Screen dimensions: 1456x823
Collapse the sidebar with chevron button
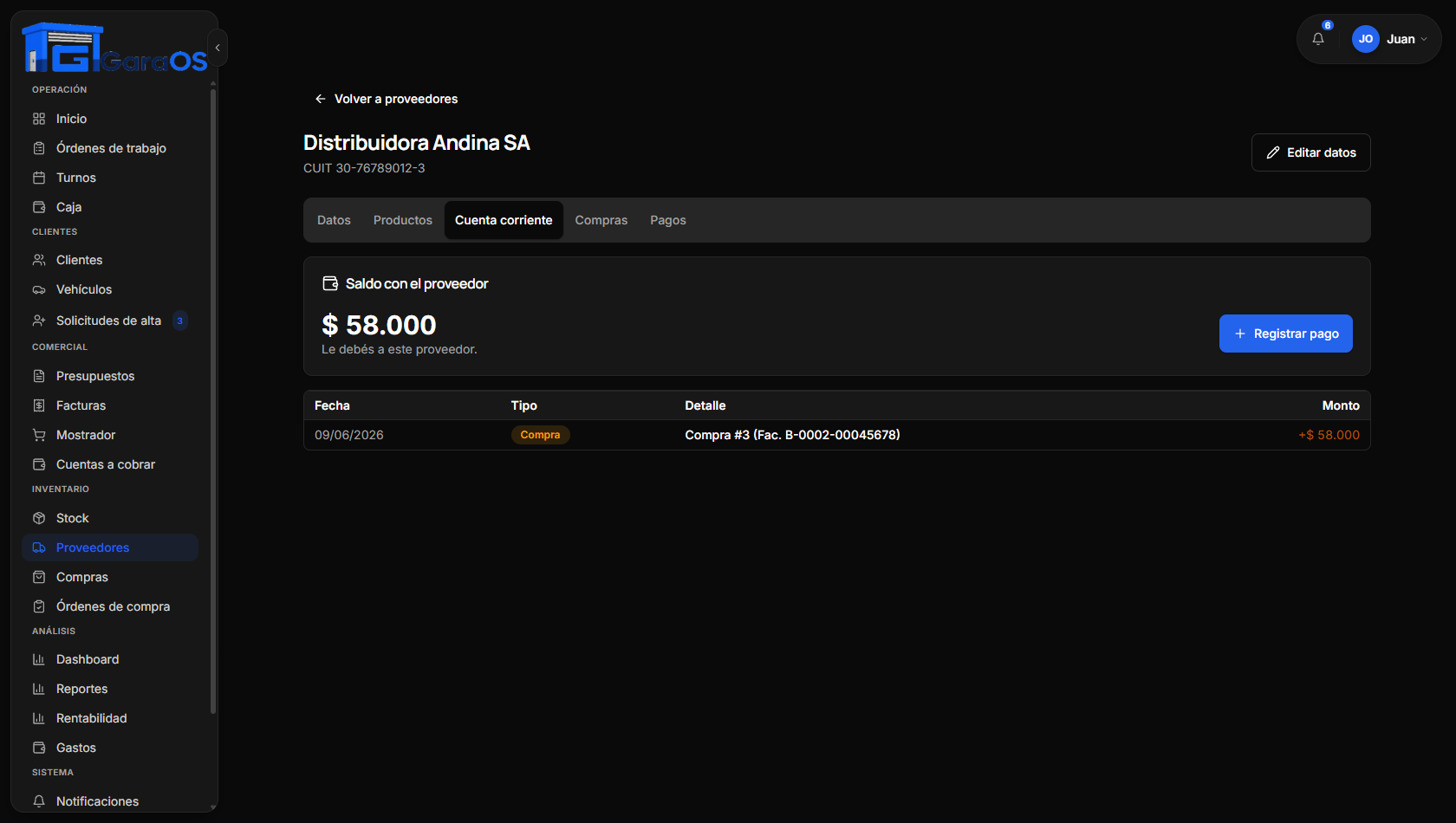218,48
